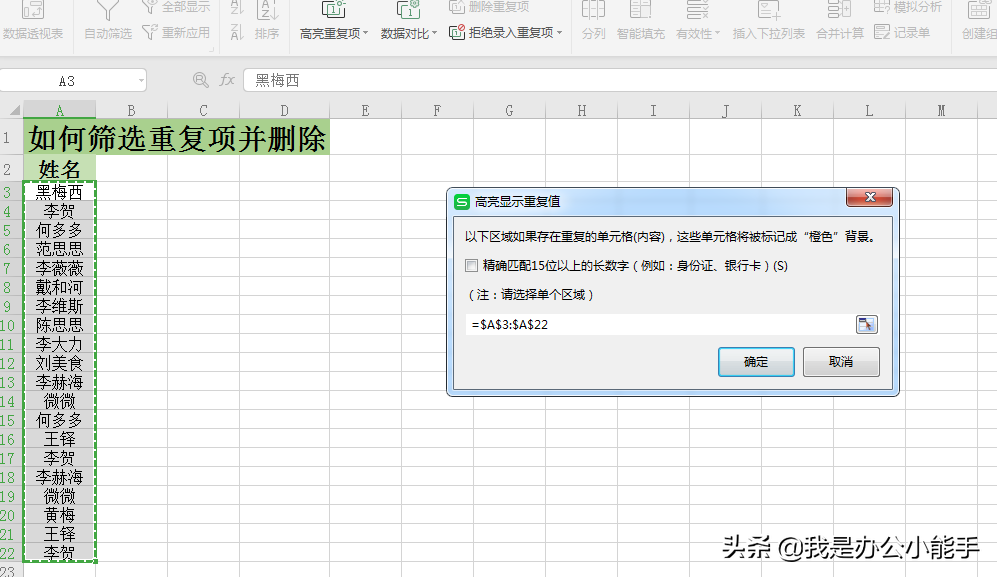Click the 取消 cancel button

pos(841,361)
